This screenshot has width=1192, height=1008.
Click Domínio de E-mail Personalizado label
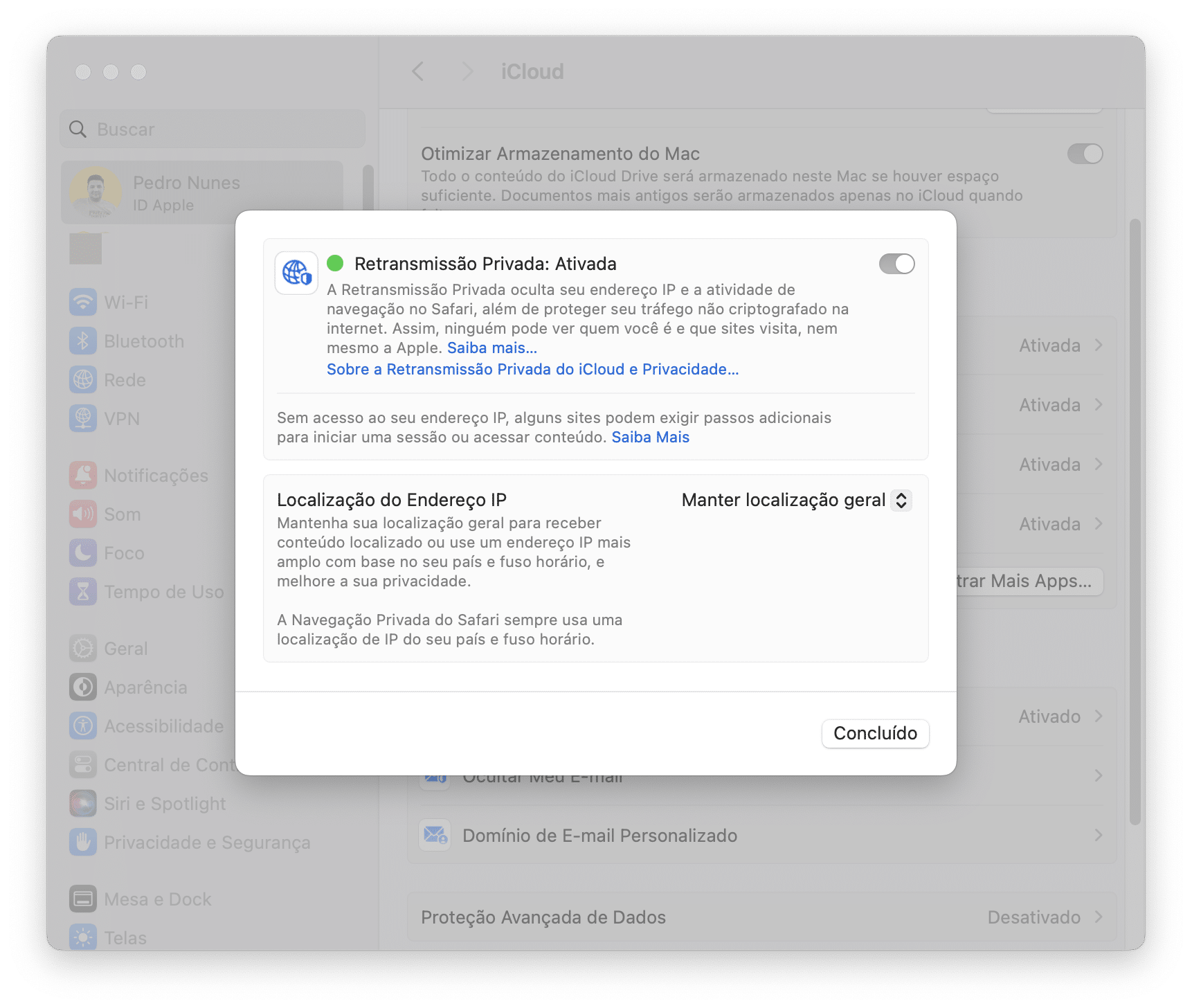pyautogui.click(x=599, y=835)
